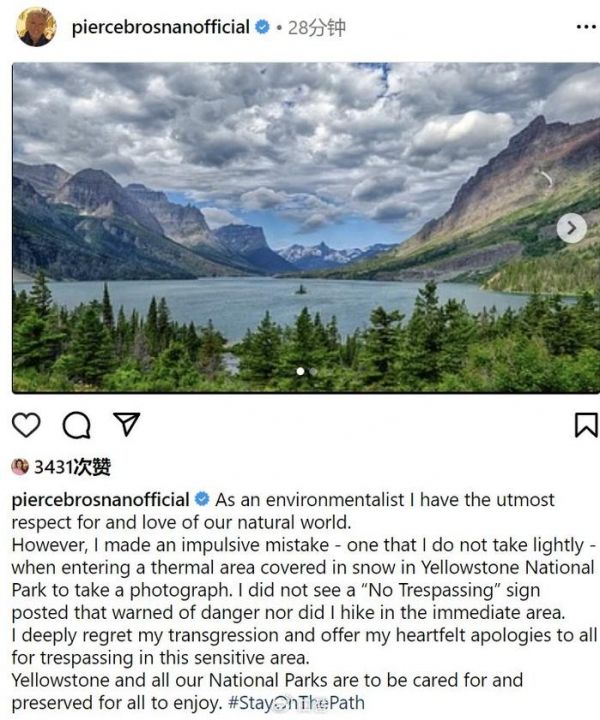Save the post with bookmark icon
The width and height of the screenshot is (600, 720).
(586, 425)
